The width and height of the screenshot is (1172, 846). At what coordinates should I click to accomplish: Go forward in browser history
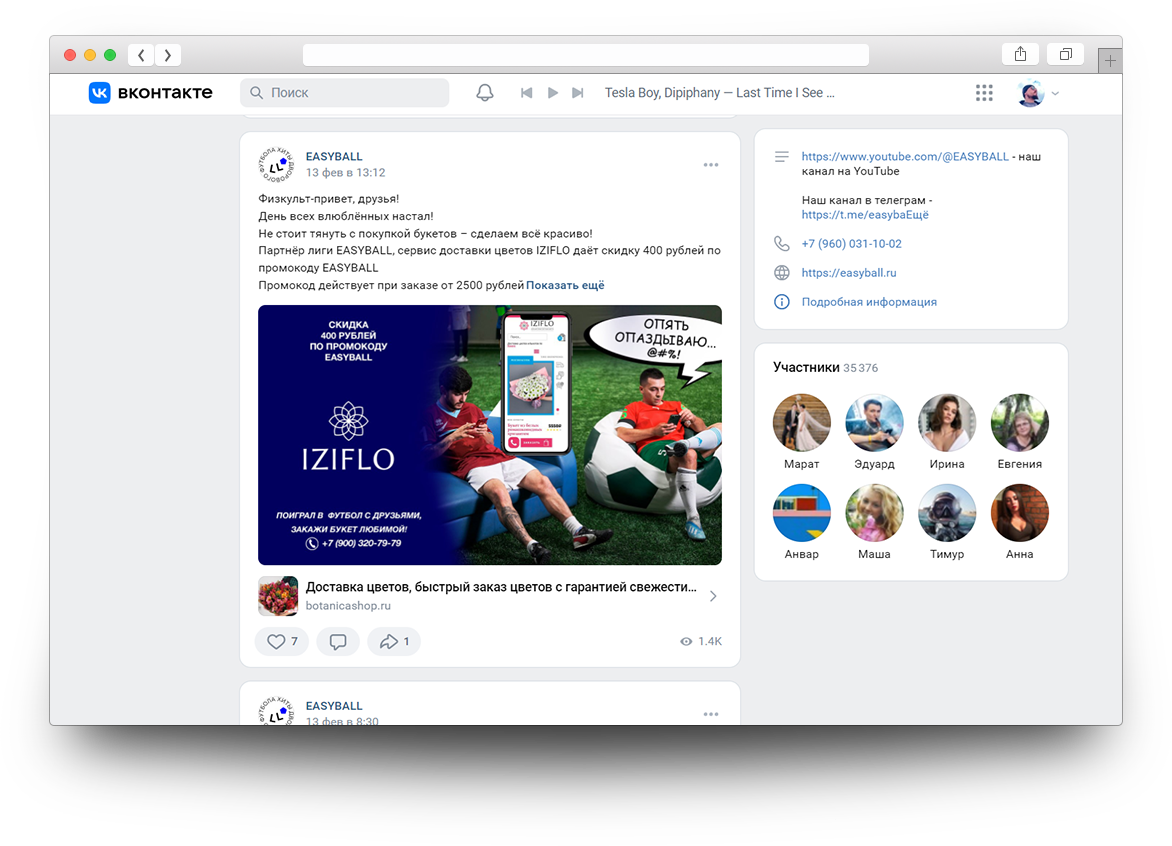tap(167, 55)
